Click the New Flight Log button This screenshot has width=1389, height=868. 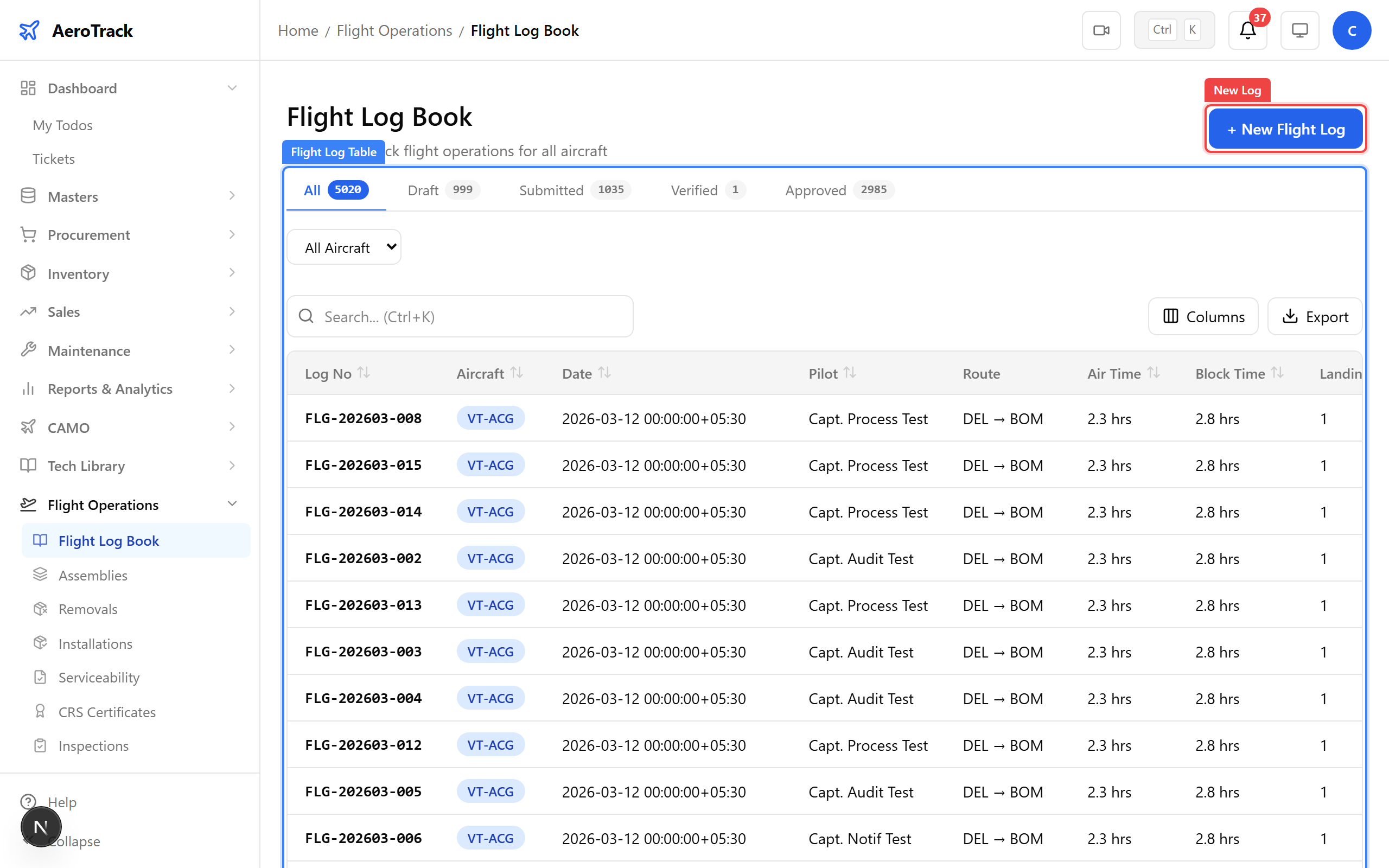click(1285, 129)
